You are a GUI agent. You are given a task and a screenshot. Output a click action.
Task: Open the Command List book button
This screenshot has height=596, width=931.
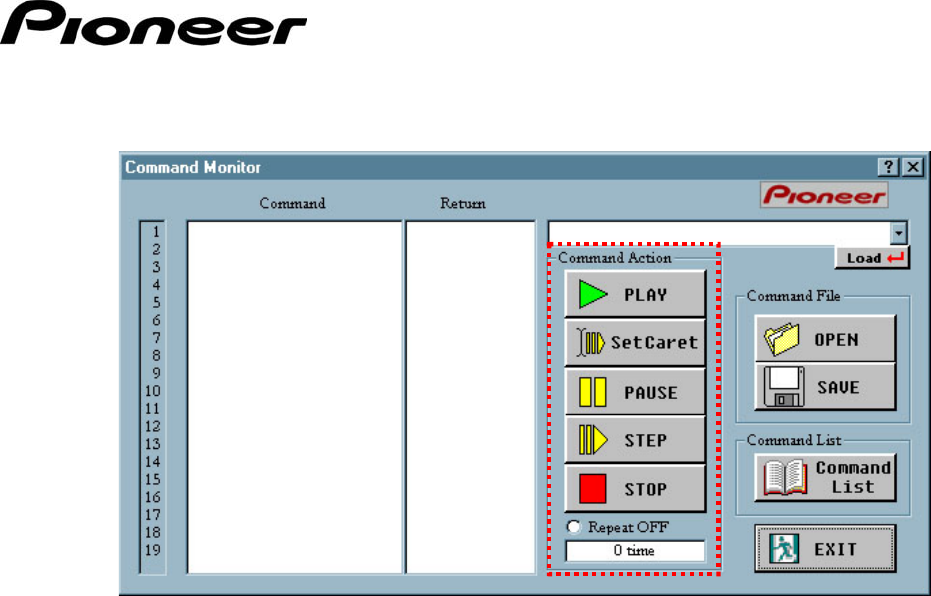[x=825, y=477]
